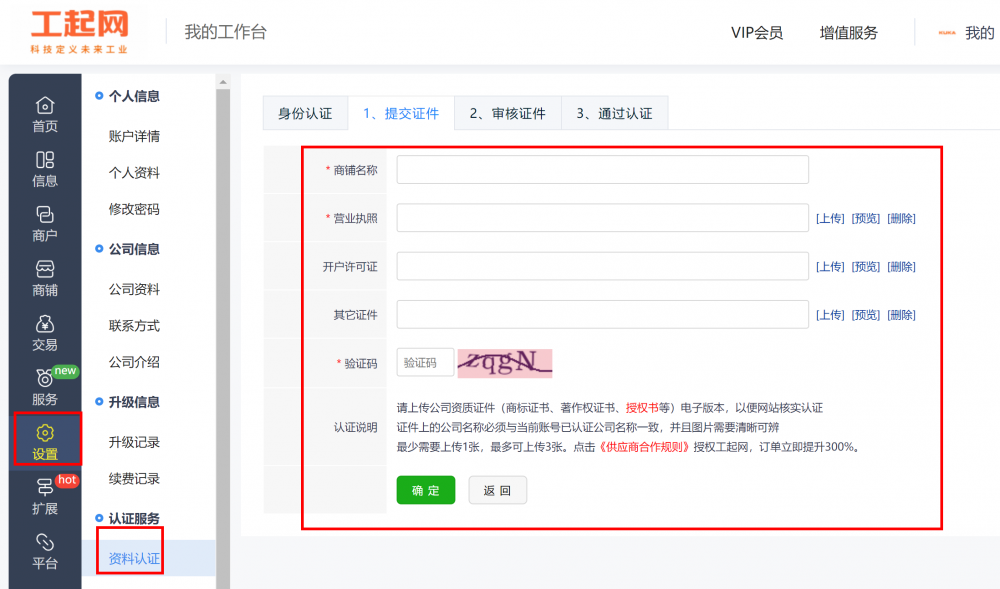Click 上传 for 其它证件
Image resolution: width=1000 pixels, height=589 pixels.
830,315
